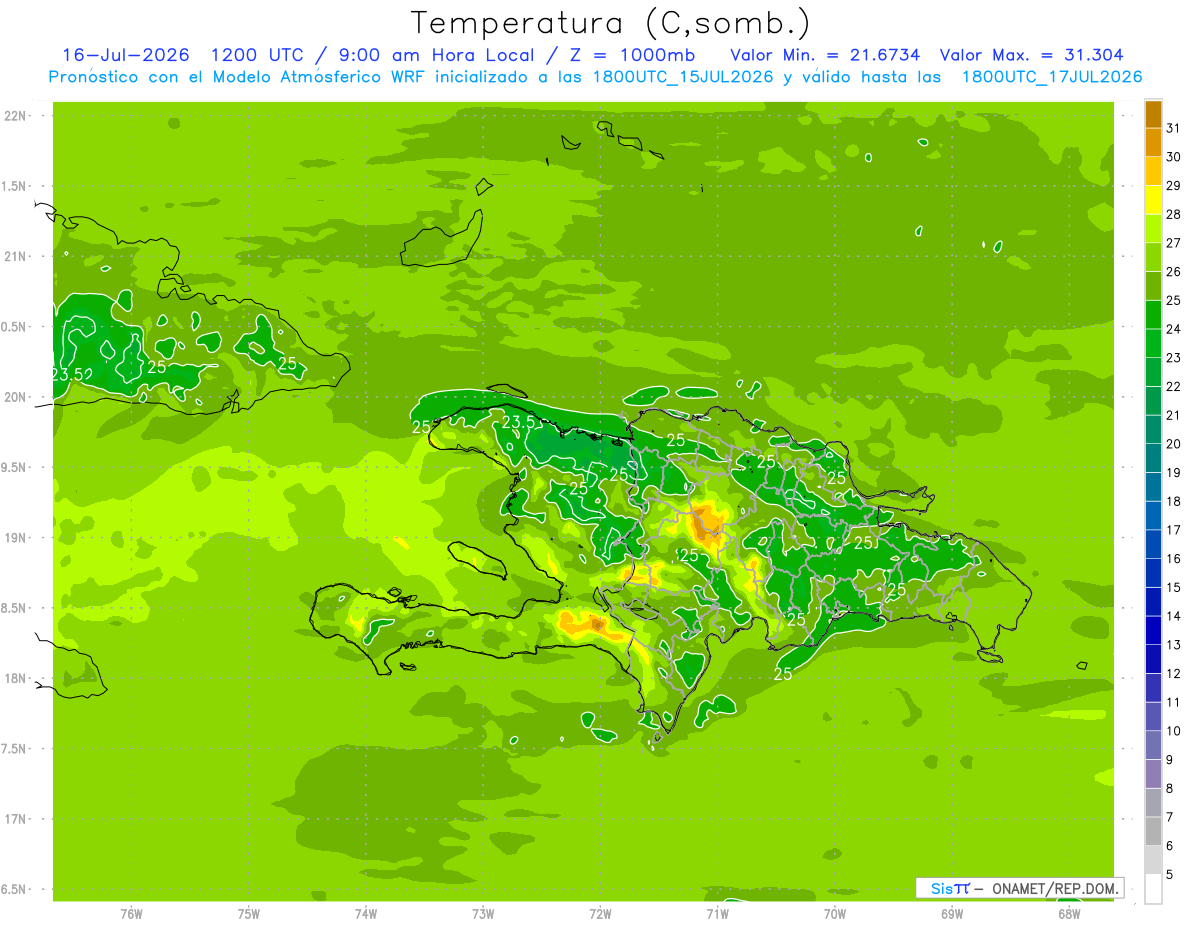Click the Valor Min. = 21.6734 readout
This screenshot has width=1200, height=927.
825,55
